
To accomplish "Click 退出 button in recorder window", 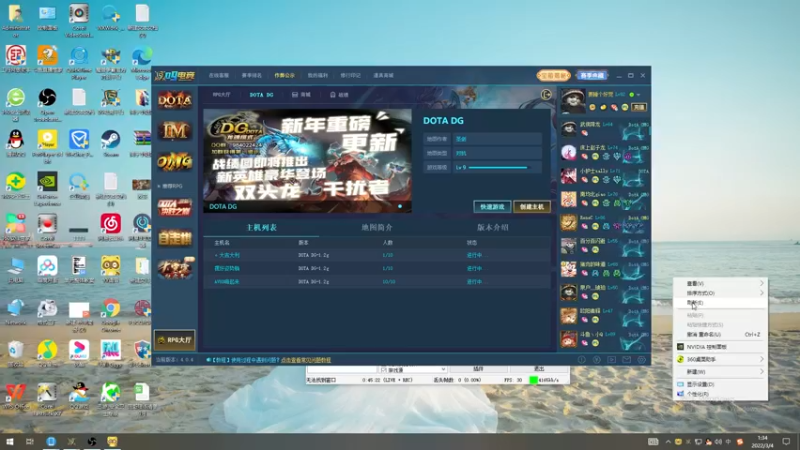I will click(x=539, y=369).
